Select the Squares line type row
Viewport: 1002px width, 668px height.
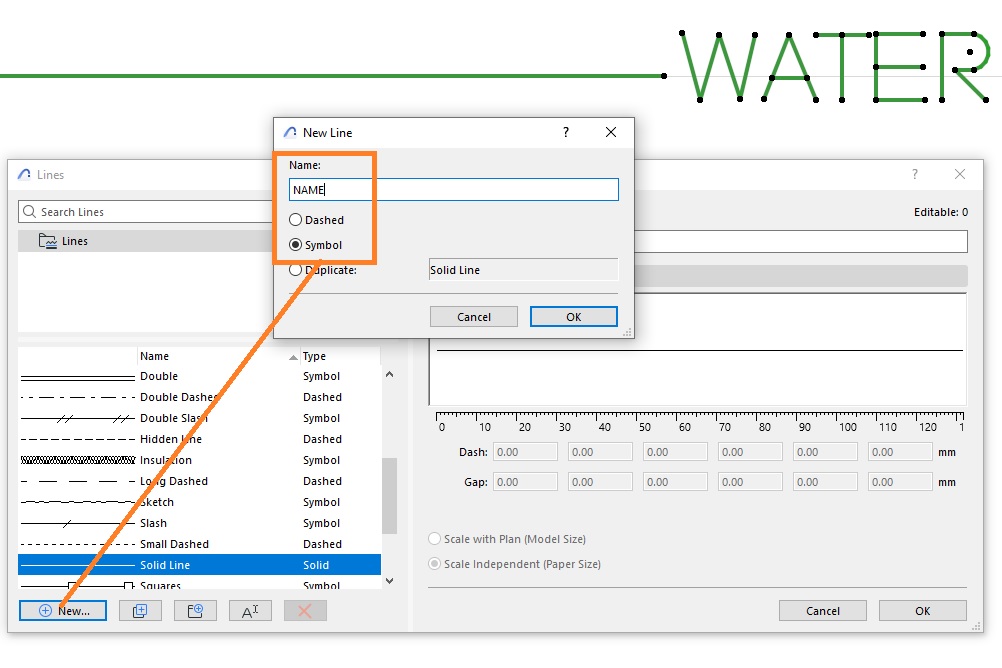(199, 584)
